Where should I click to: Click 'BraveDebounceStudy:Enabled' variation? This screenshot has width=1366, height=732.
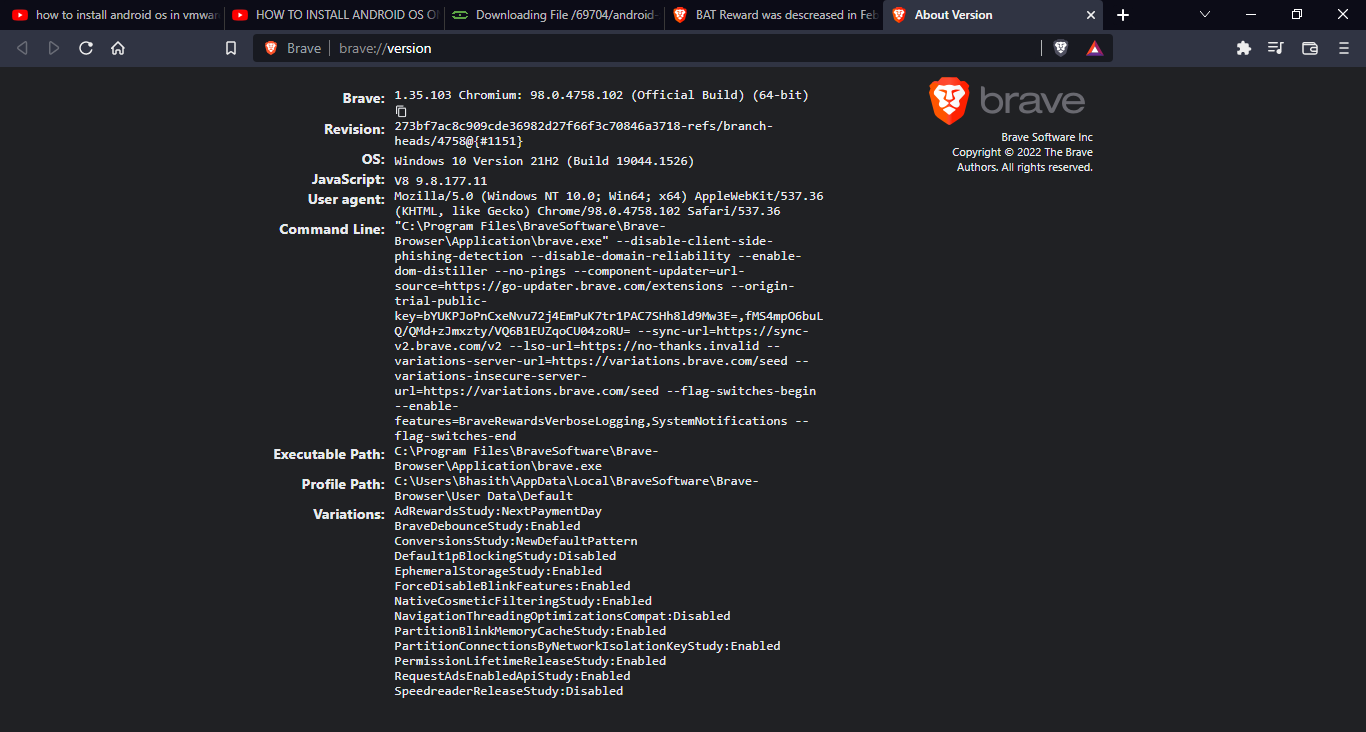point(487,526)
